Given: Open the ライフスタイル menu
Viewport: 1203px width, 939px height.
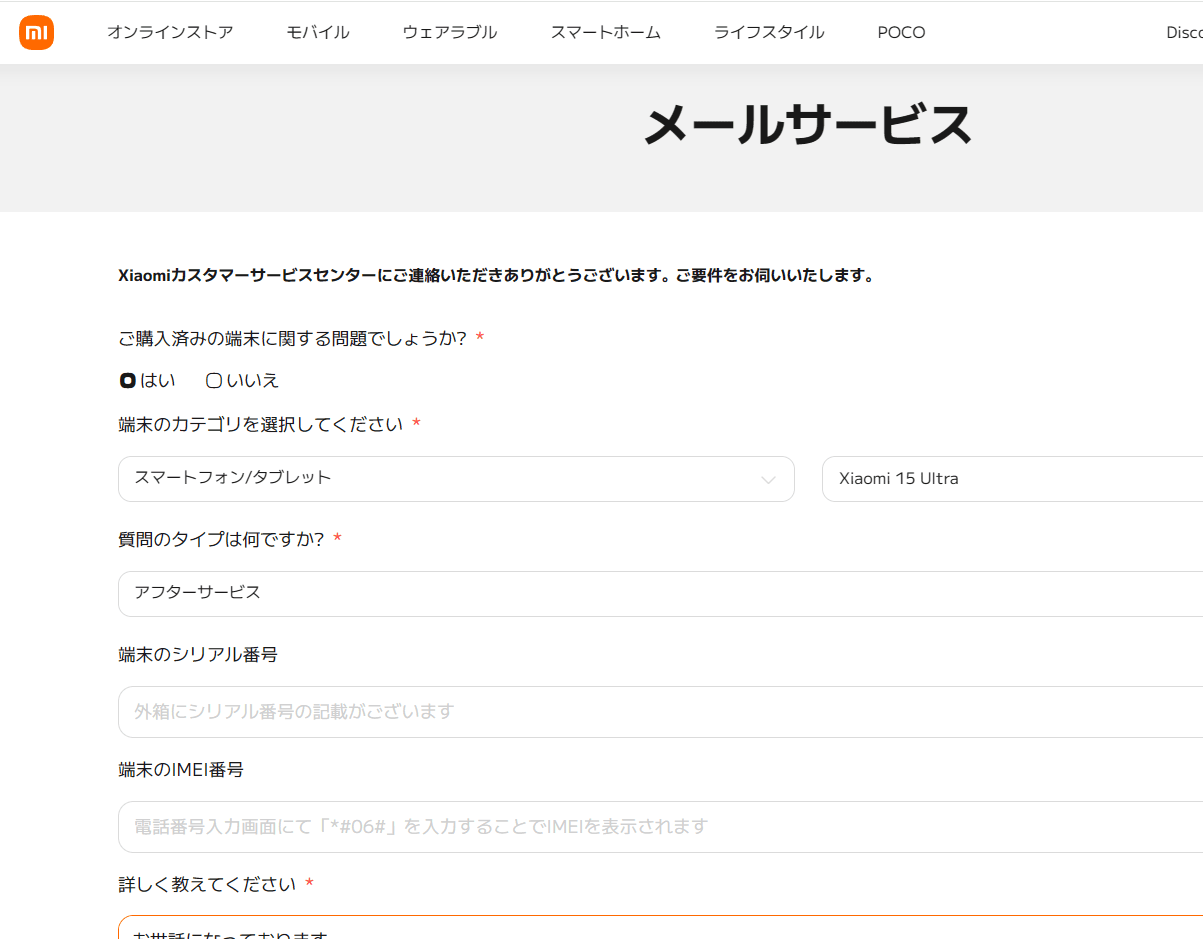Looking at the screenshot, I should click(x=769, y=33).
